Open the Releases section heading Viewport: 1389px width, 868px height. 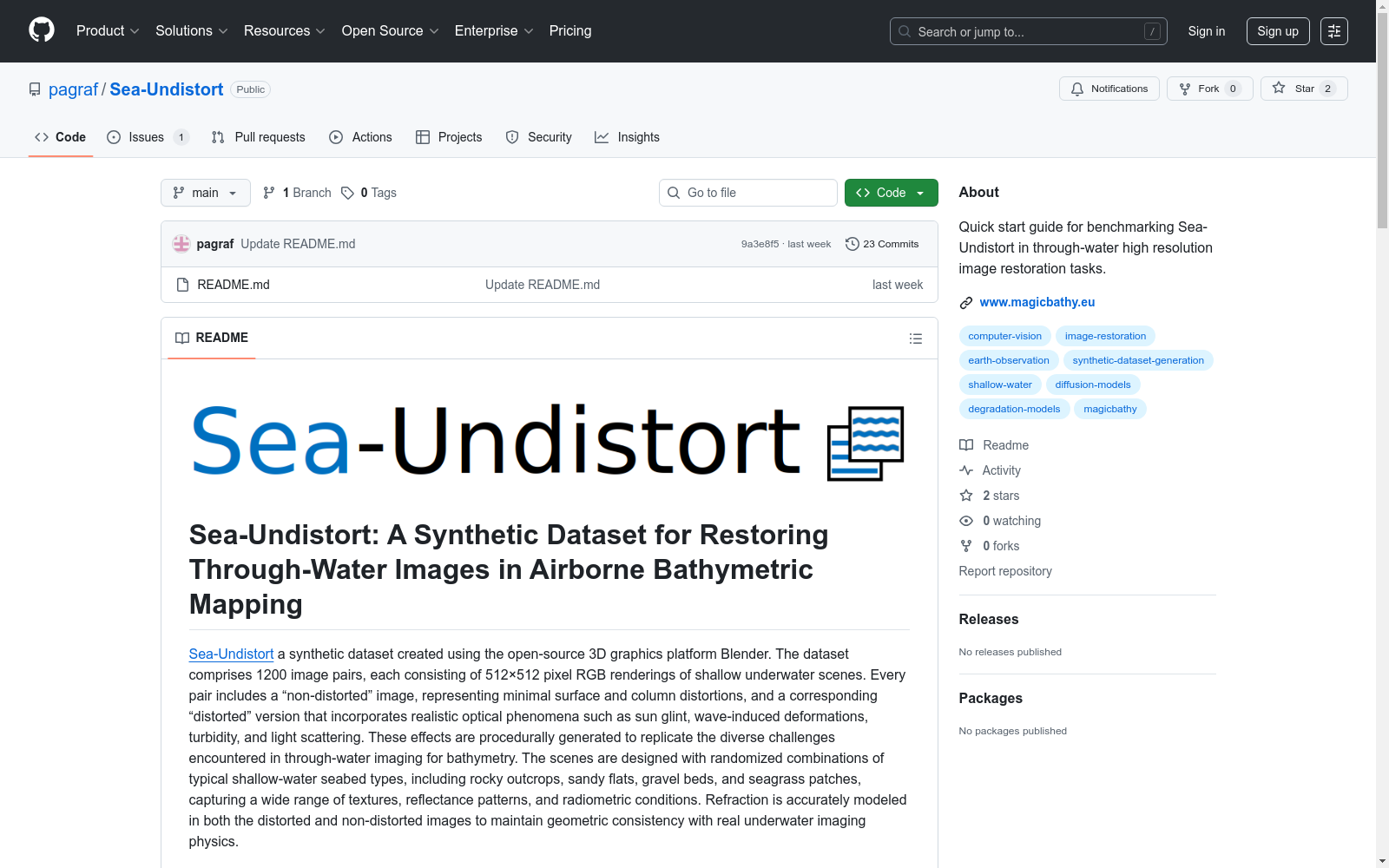[989, 619]
